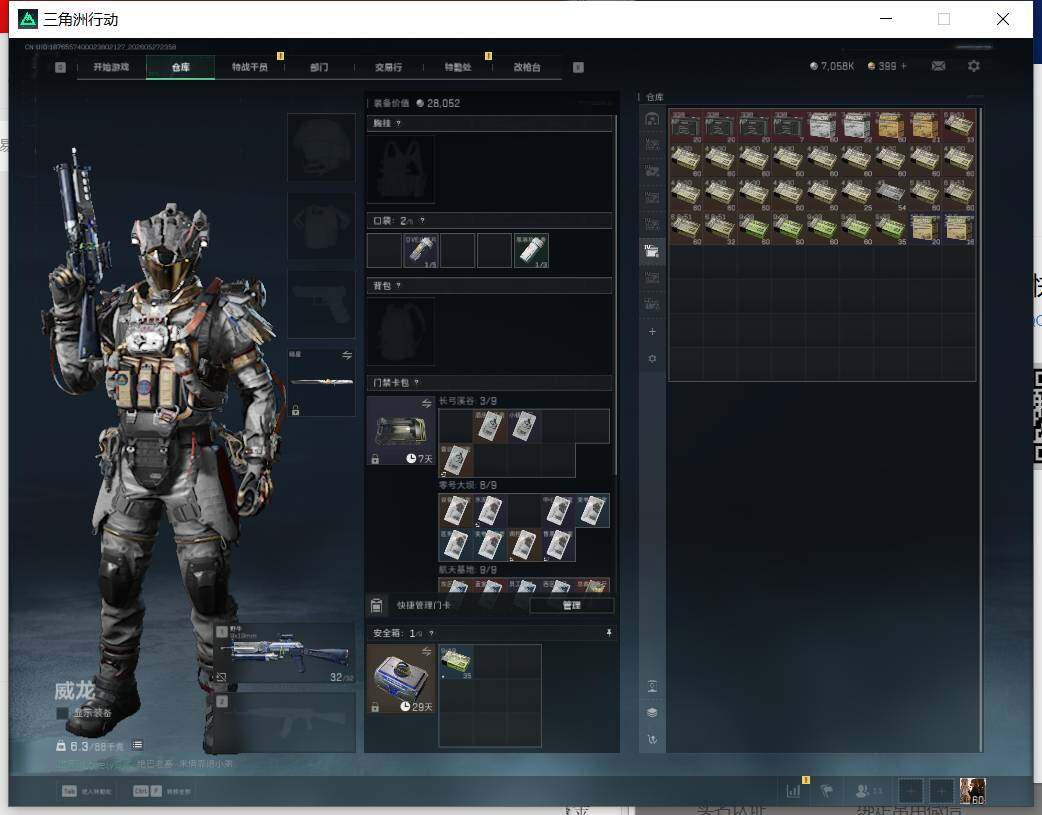Click the 口袋 help question mark
Image resolution: width=1042 pixels, height=815 pixels.
[x=422, y=221]
